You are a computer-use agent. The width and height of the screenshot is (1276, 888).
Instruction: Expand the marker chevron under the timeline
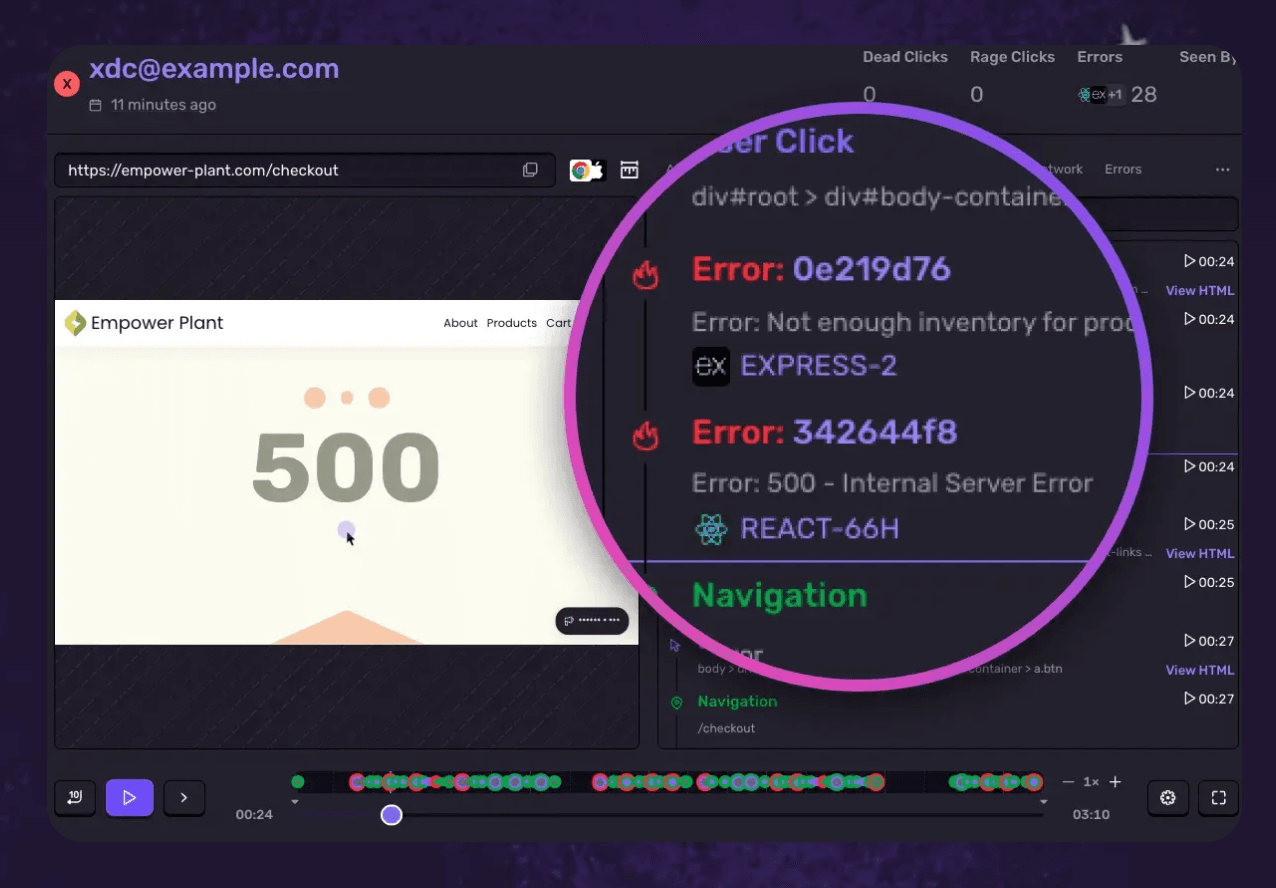point(294,801)
